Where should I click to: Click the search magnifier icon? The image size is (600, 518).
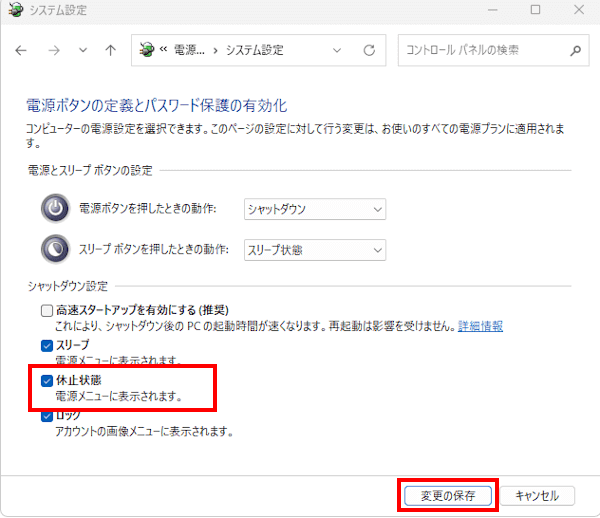575,50
